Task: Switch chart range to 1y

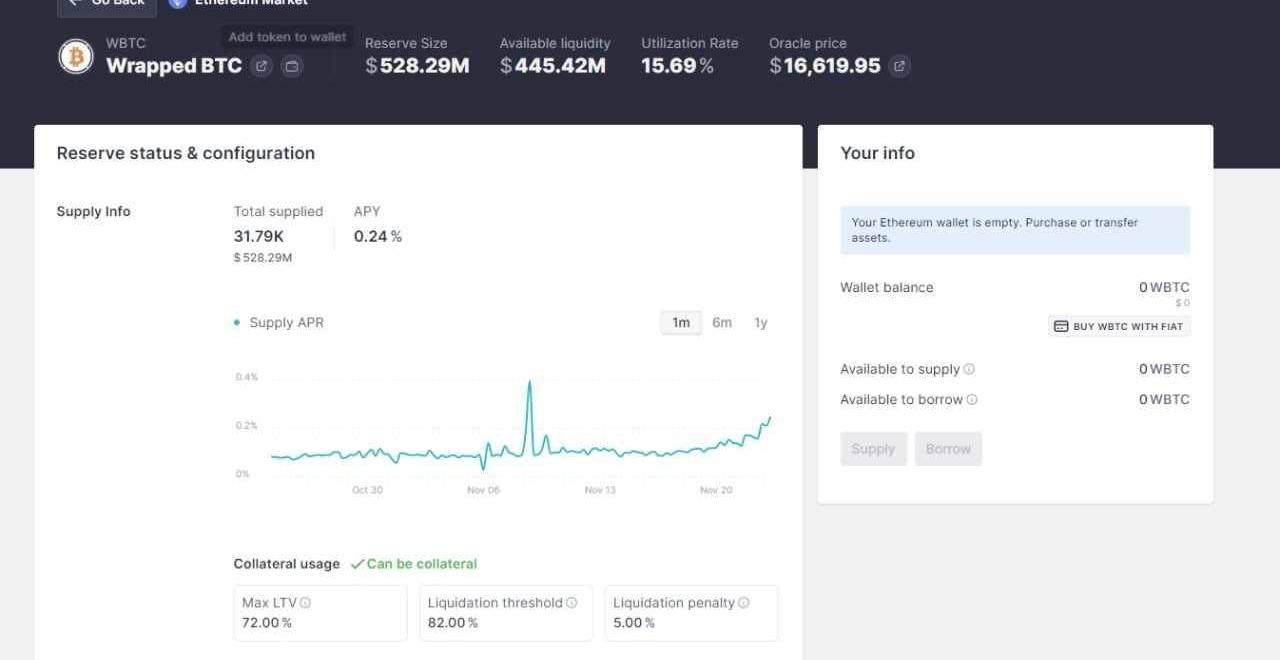Action: tap(761, 322)
